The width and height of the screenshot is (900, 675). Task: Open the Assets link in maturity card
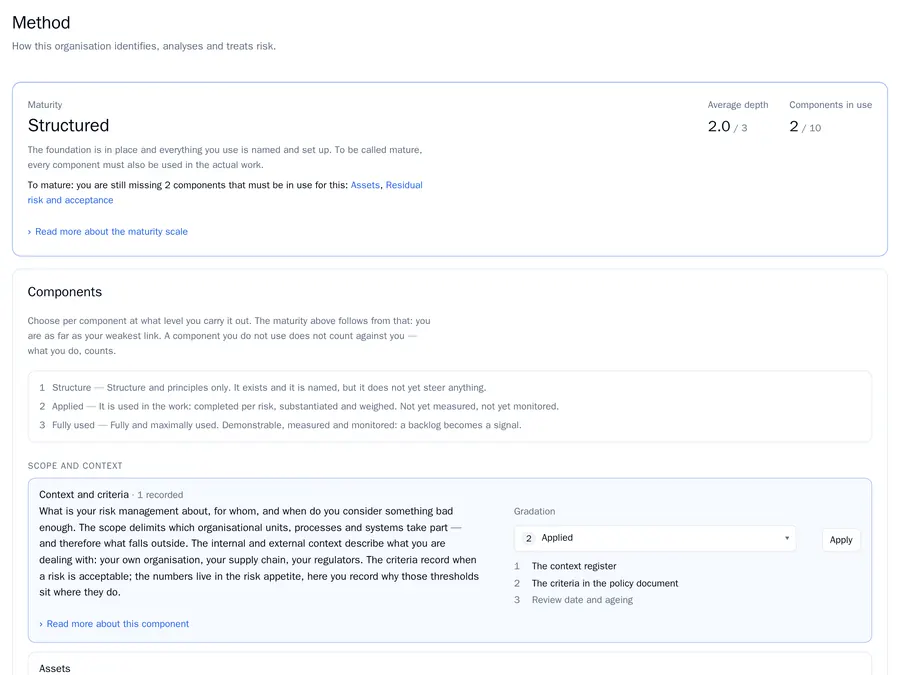click(x=365, y=185)
